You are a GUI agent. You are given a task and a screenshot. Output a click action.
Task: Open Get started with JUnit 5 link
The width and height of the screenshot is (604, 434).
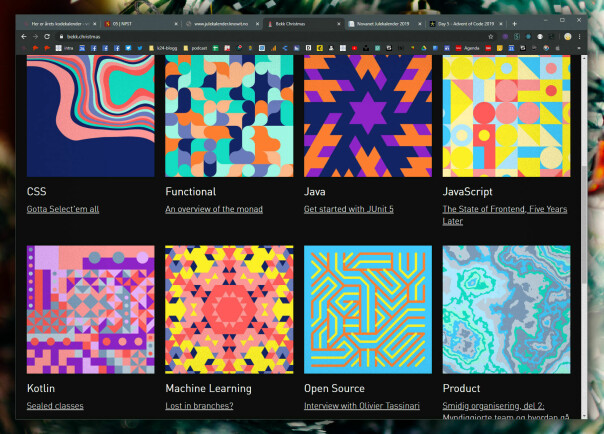click(349, 209)
